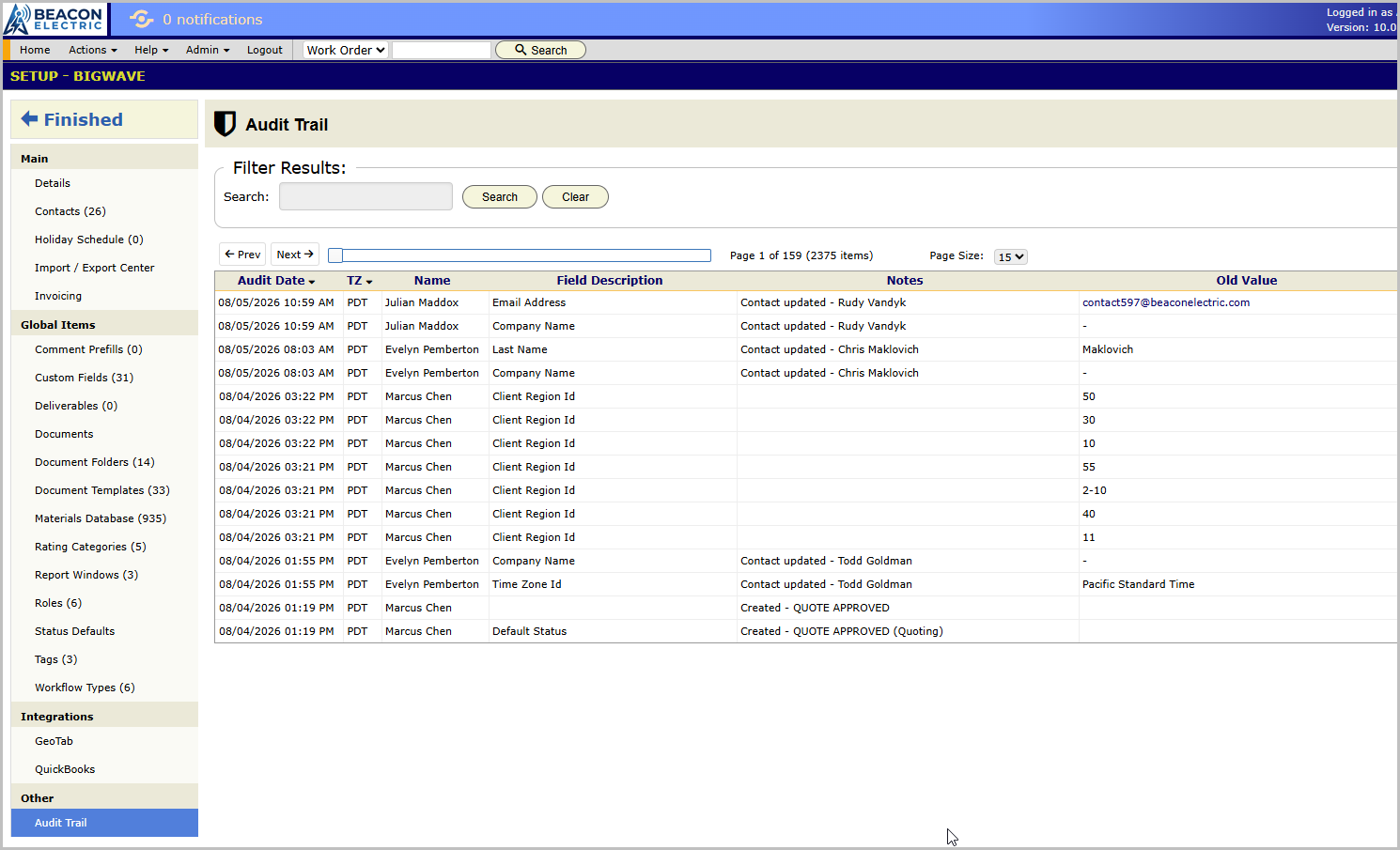Open the Help menu
Screen dimensions: 1400x850
click(x=151, y=50)
